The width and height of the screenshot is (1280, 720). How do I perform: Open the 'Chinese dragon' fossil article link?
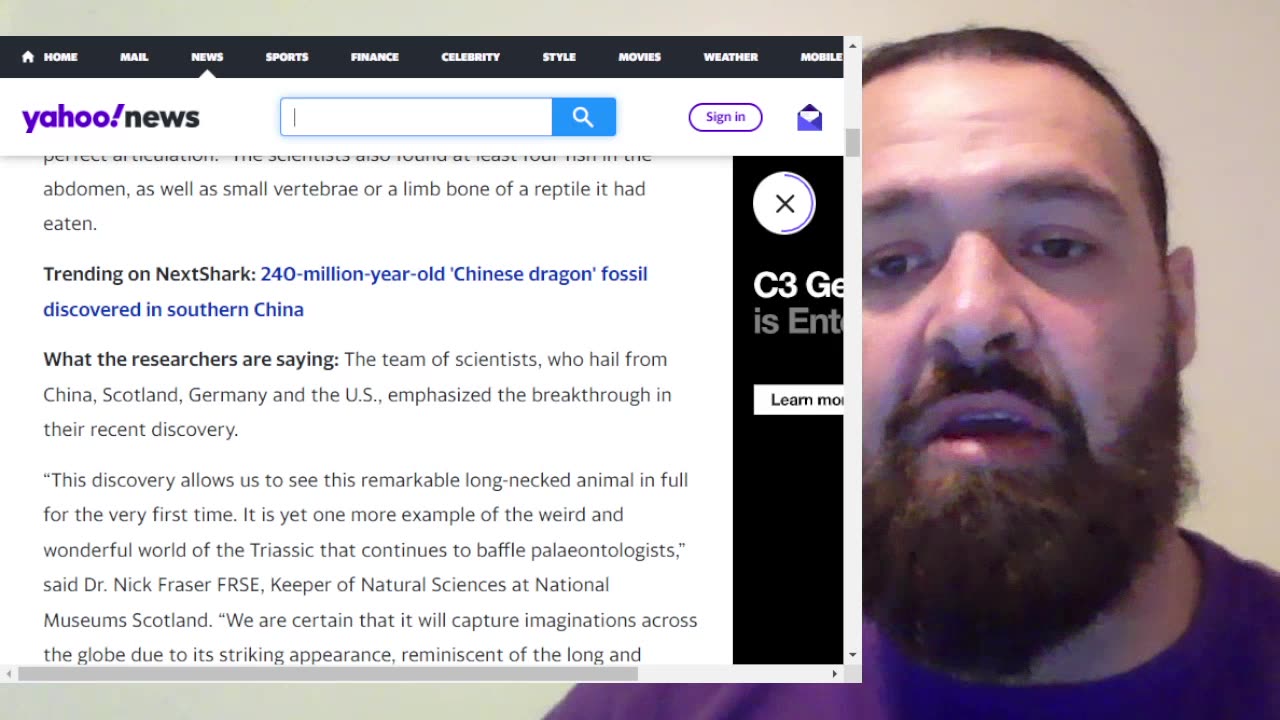pos(345,292)
